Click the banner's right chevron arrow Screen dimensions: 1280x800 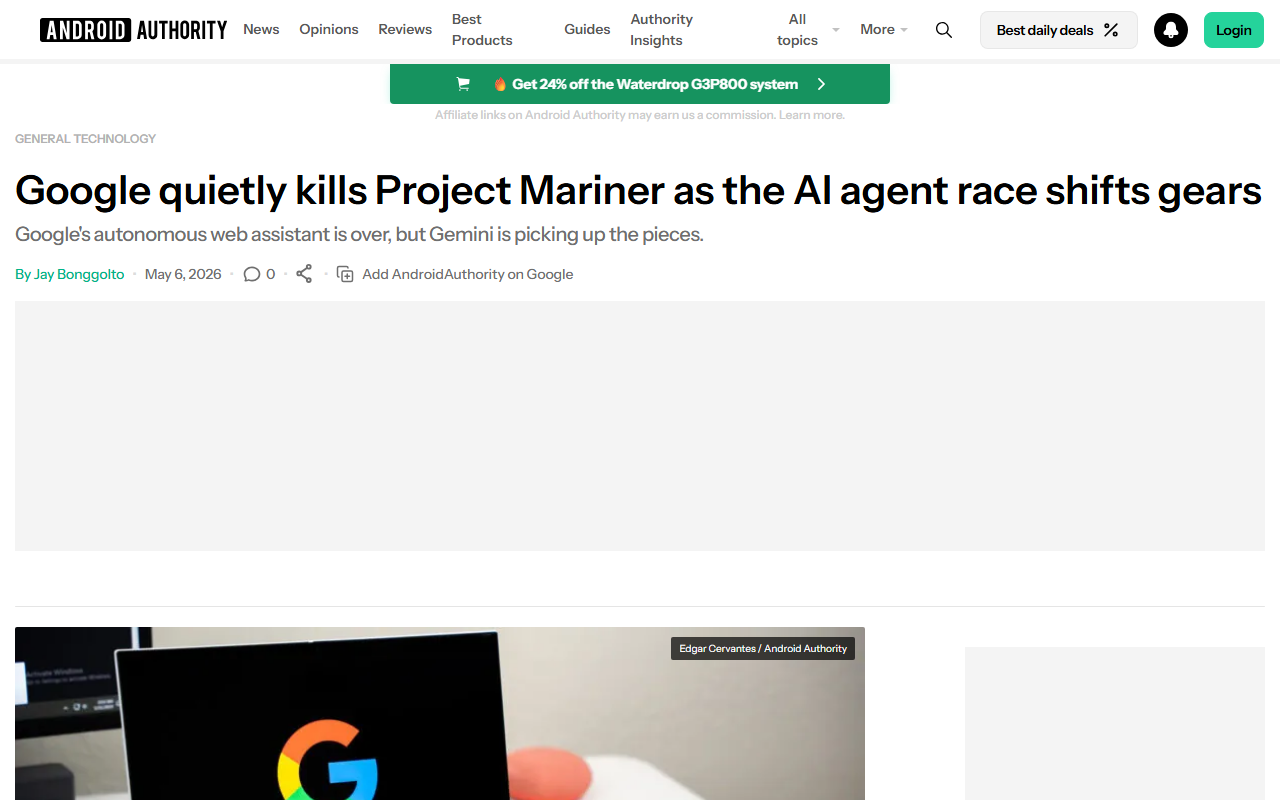click(x=821, y=84)
